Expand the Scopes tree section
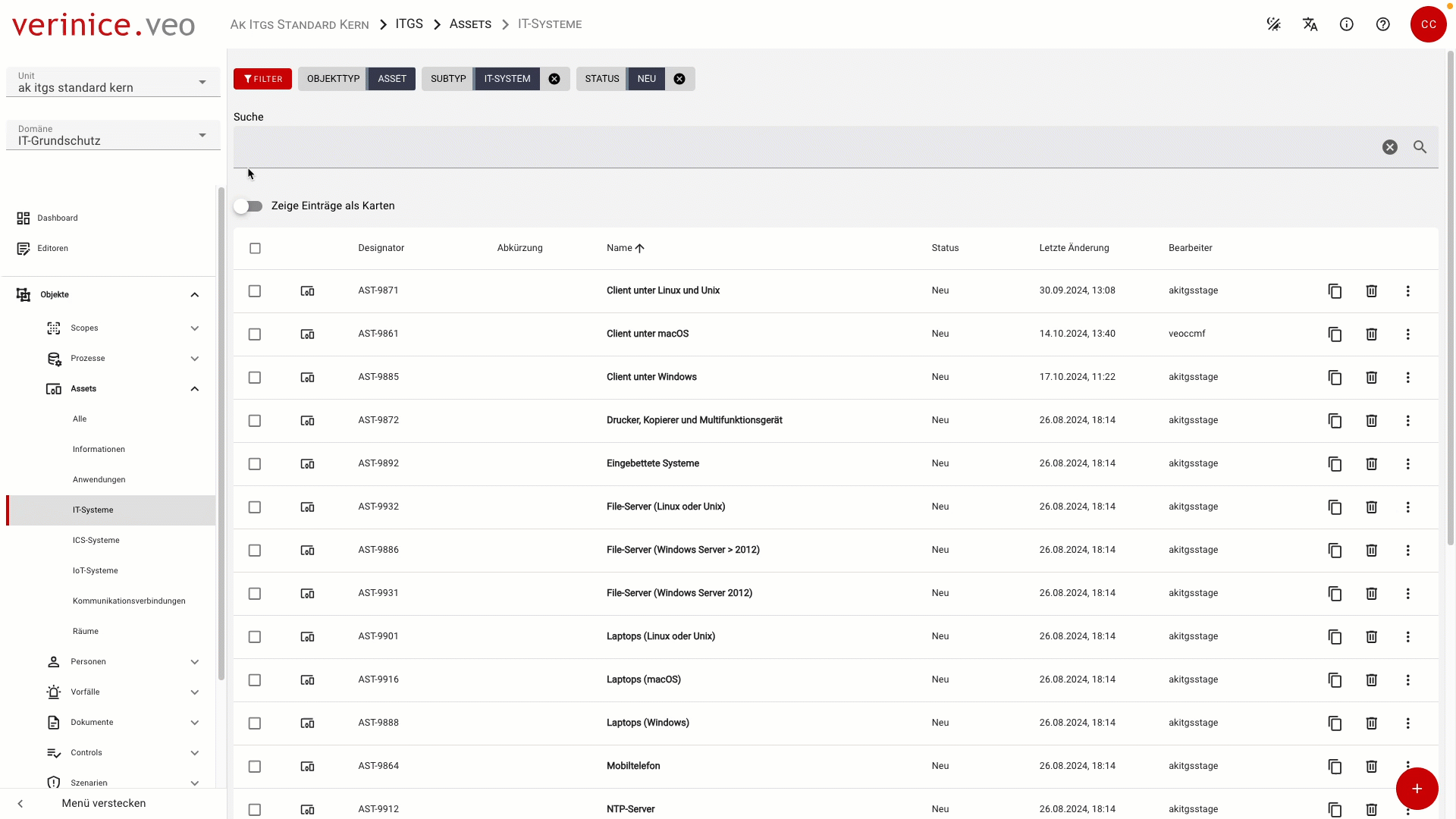Viewport: 1456px width, 819px height. pos(195,328)
